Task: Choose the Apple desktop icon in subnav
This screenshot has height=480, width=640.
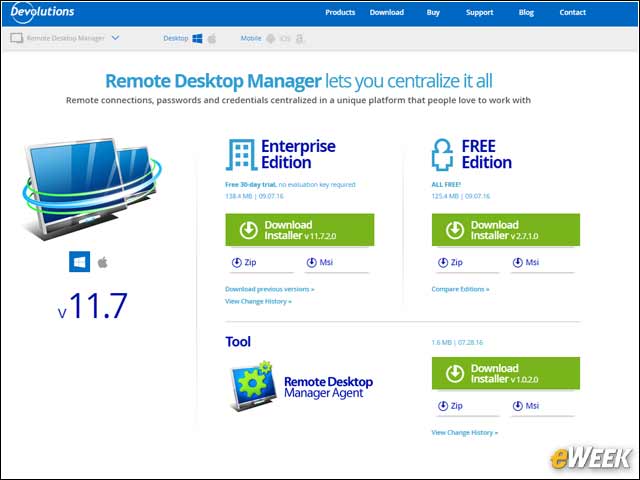Action: 211,38
